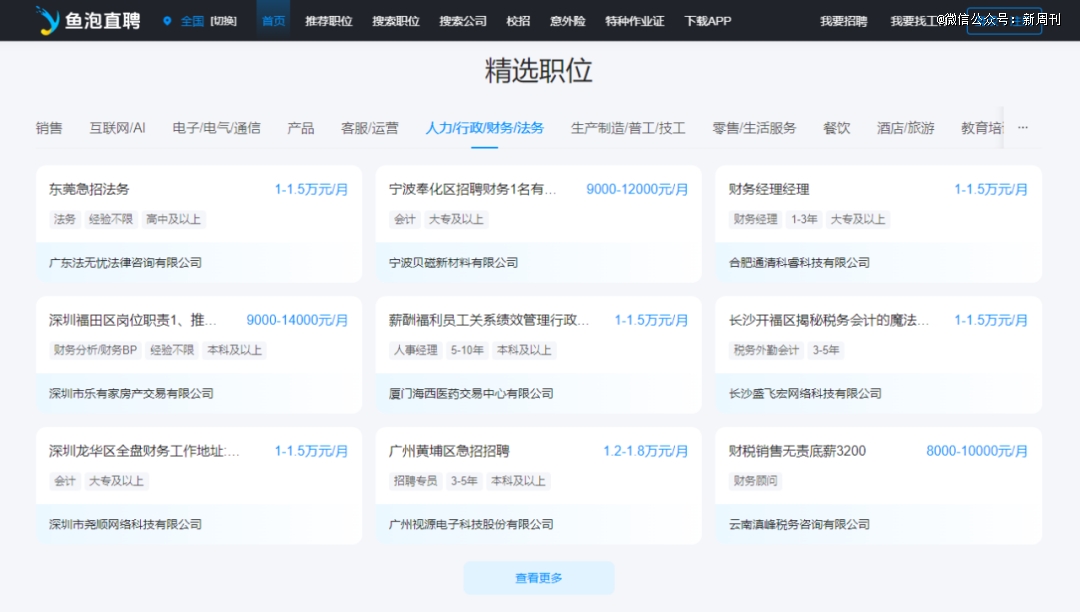Click the 我要招聘 link
This screenshot has width=1080, height=612.
[x=843, y=21]
